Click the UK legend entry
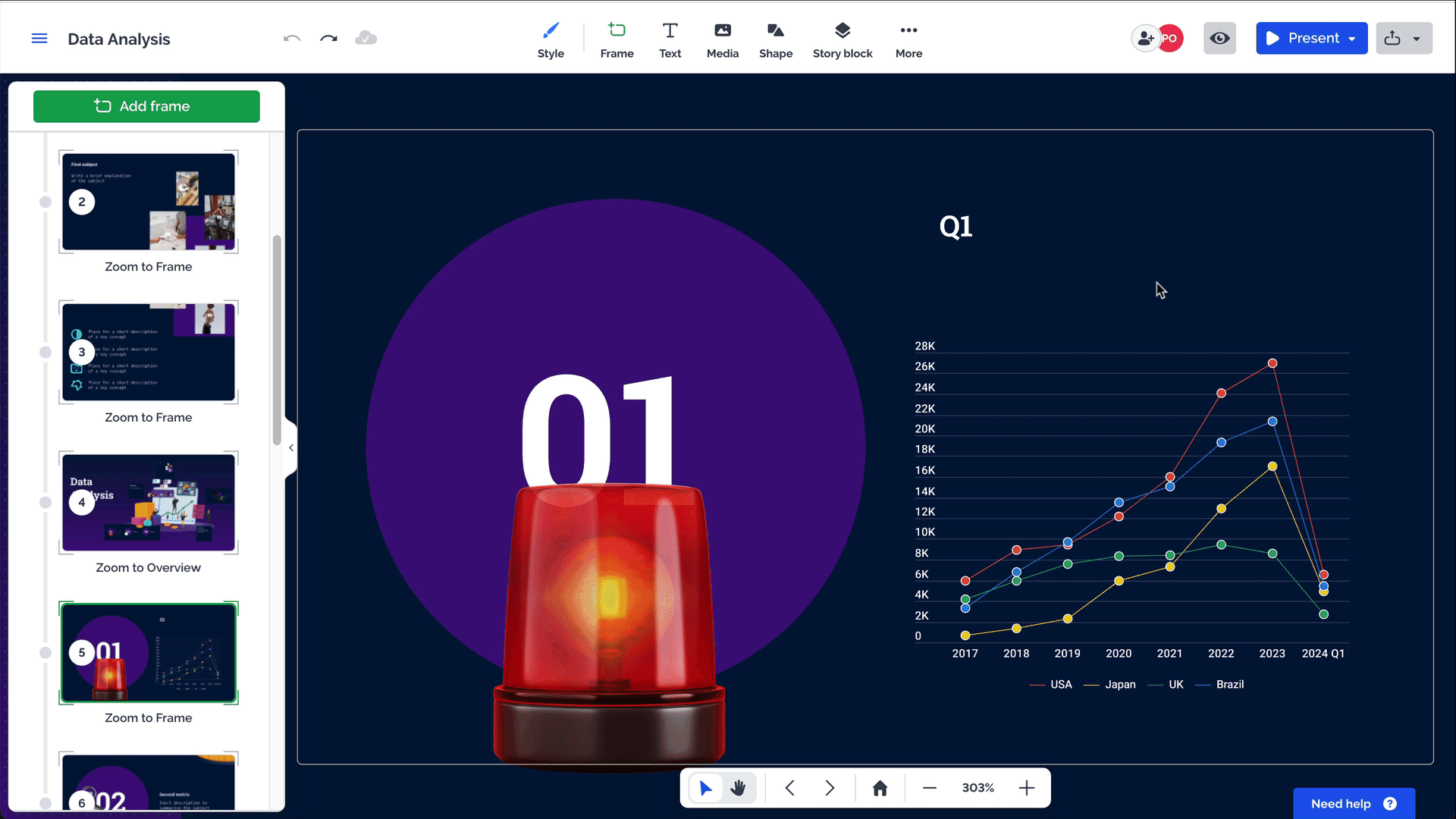1456x819 pixels. click(x=1166, y=685)
